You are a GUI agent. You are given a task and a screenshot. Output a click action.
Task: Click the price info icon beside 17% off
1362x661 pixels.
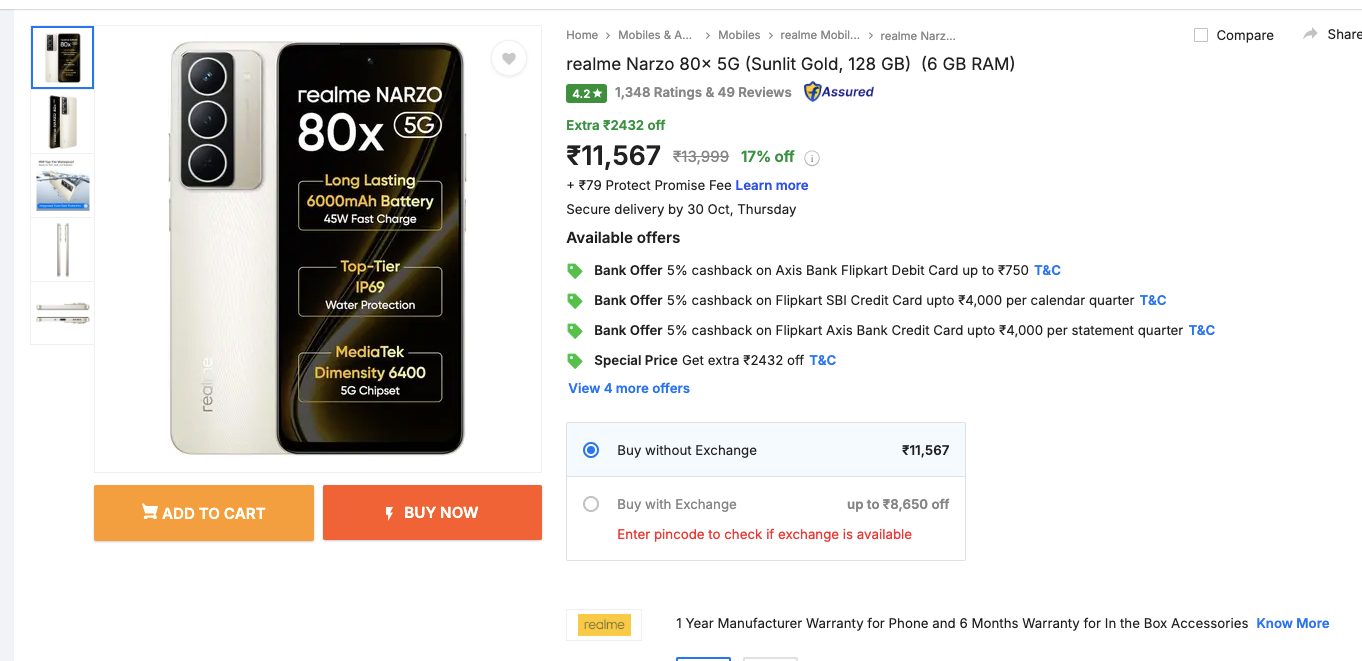point(812,158)
